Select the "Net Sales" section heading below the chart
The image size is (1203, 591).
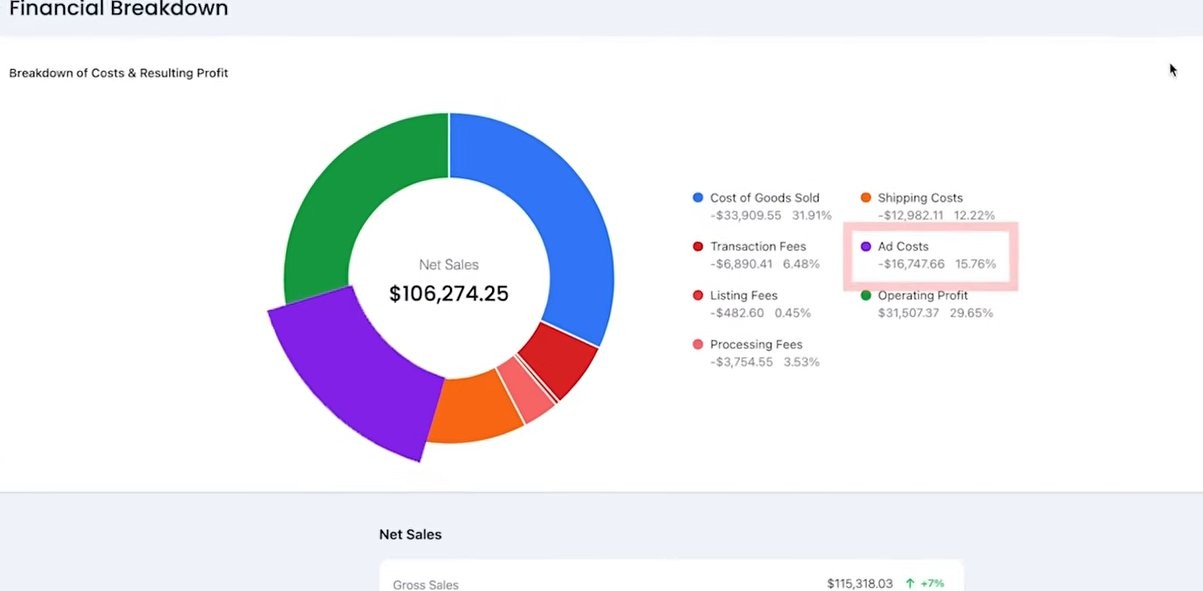(x=410, y=534)
